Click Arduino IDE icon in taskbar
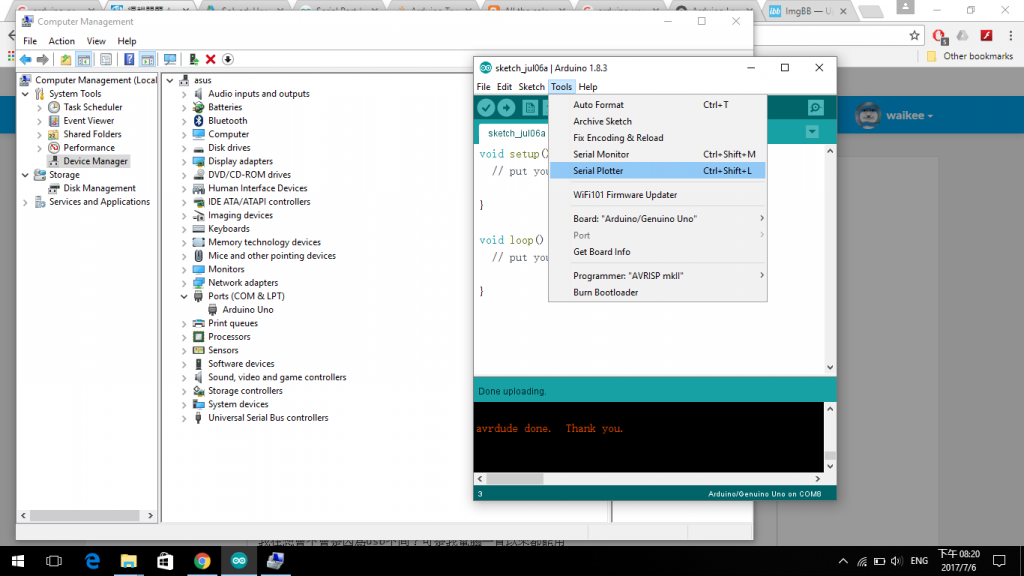This screenshot has height=576, width=1024. [x=239, y=561]
